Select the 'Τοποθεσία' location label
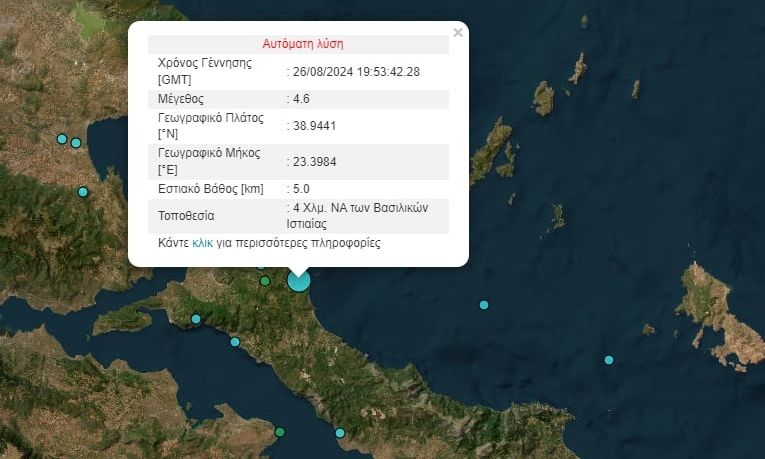The height and width of the screenshot is (459, 765). point(186,215)
